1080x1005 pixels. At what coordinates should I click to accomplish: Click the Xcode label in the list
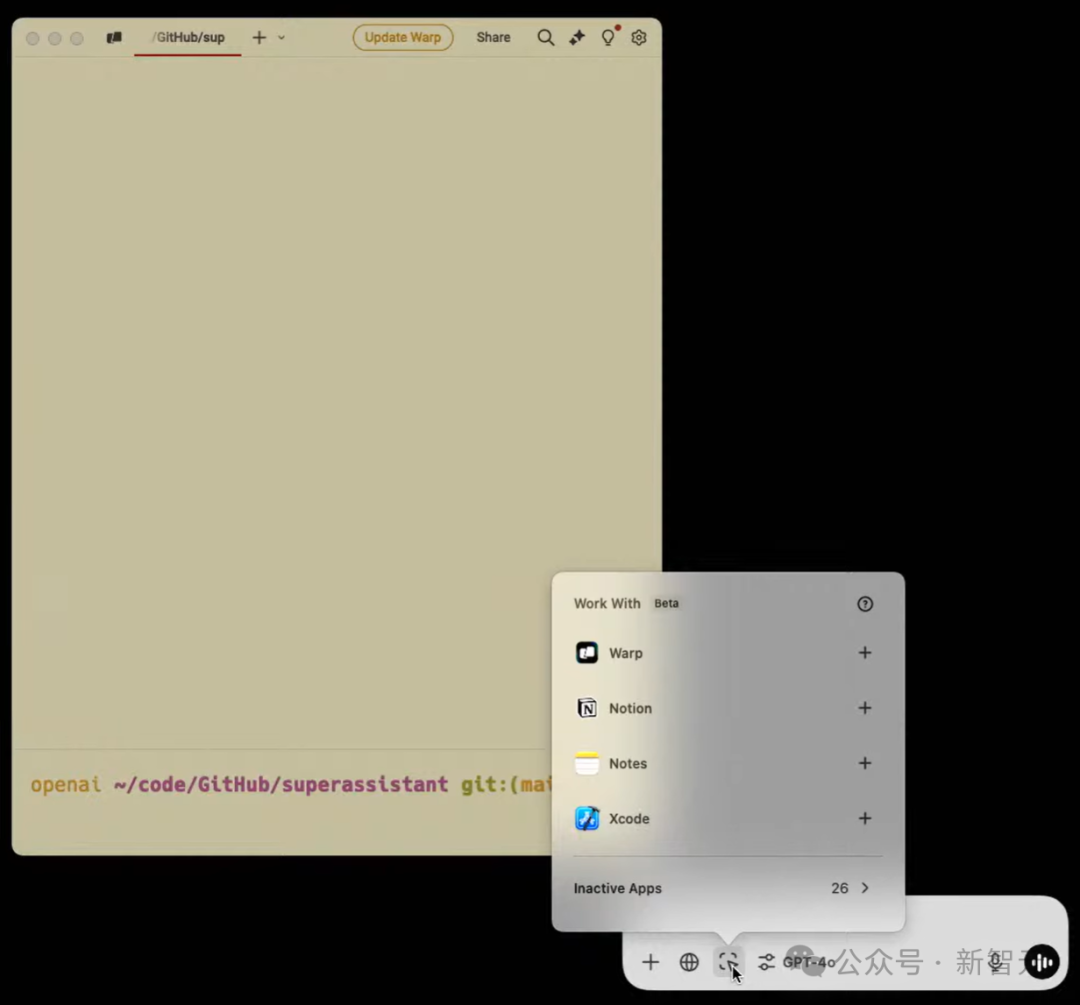click(x=629, y=818)
